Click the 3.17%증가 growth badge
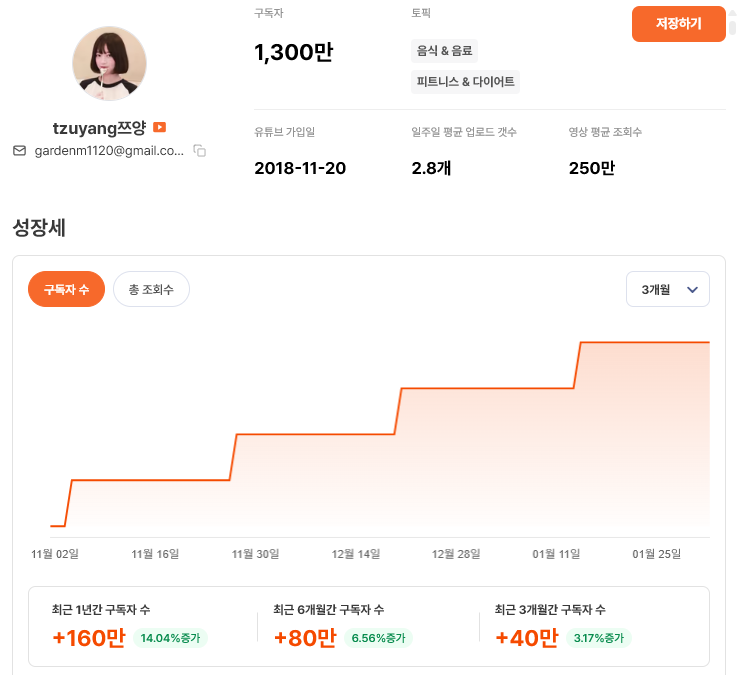This screenshot has height=675, width=745. (x=598, y=638)
